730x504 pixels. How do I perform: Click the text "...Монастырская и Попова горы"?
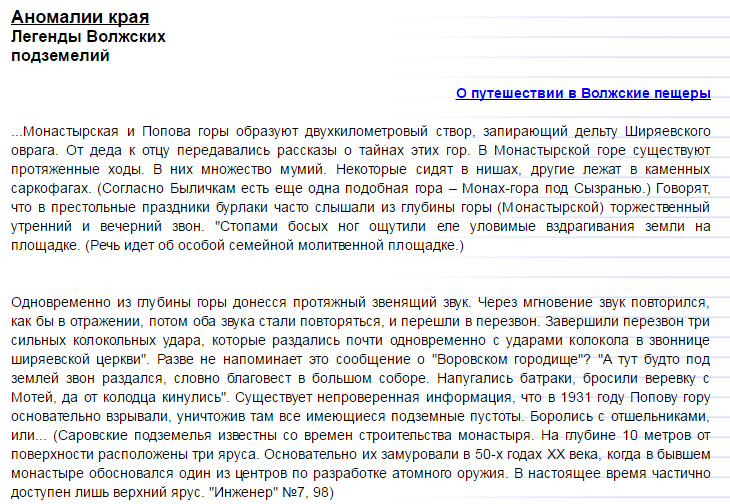[x=120, y=131]
